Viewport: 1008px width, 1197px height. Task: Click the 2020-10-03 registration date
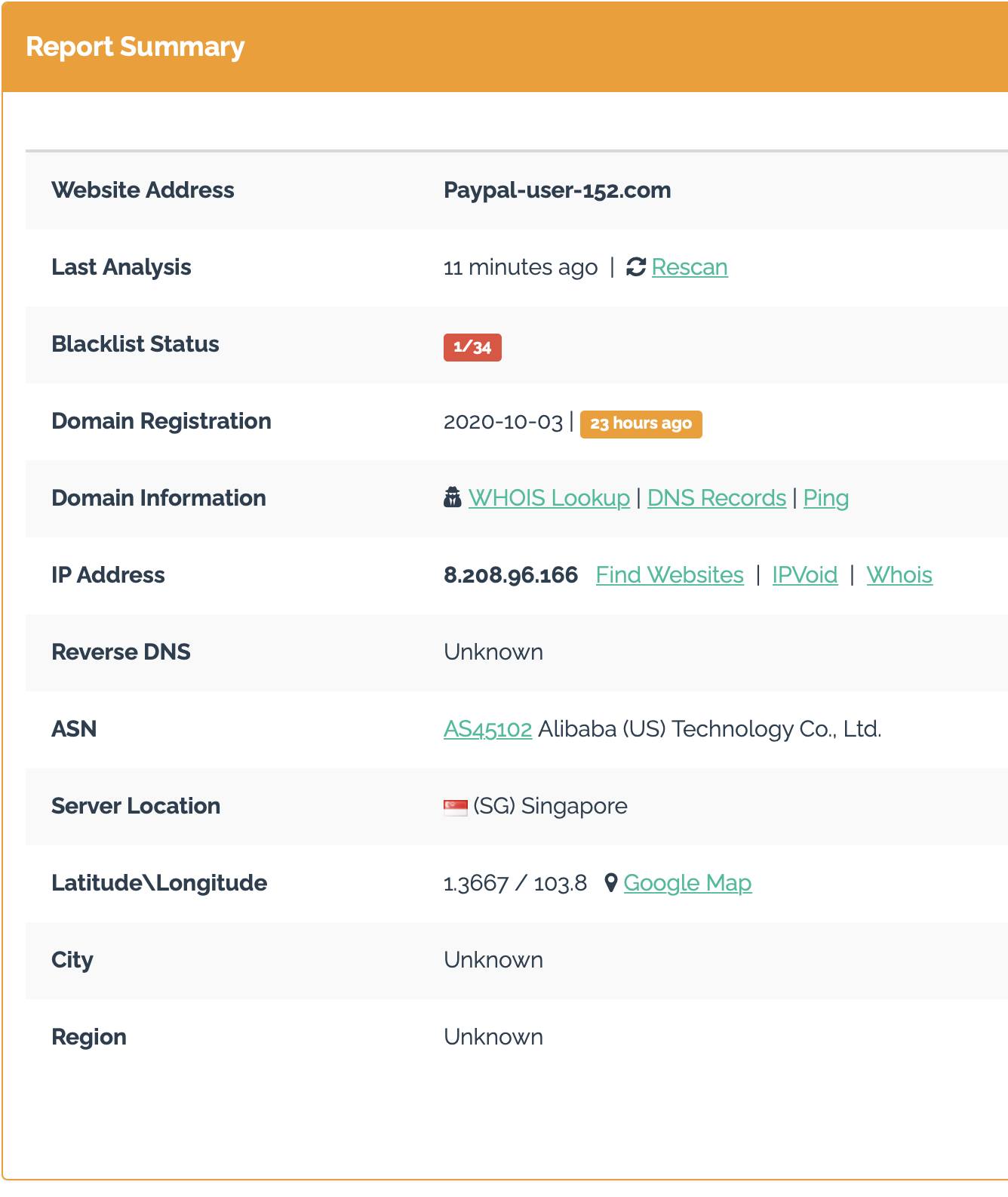[503, 422]
